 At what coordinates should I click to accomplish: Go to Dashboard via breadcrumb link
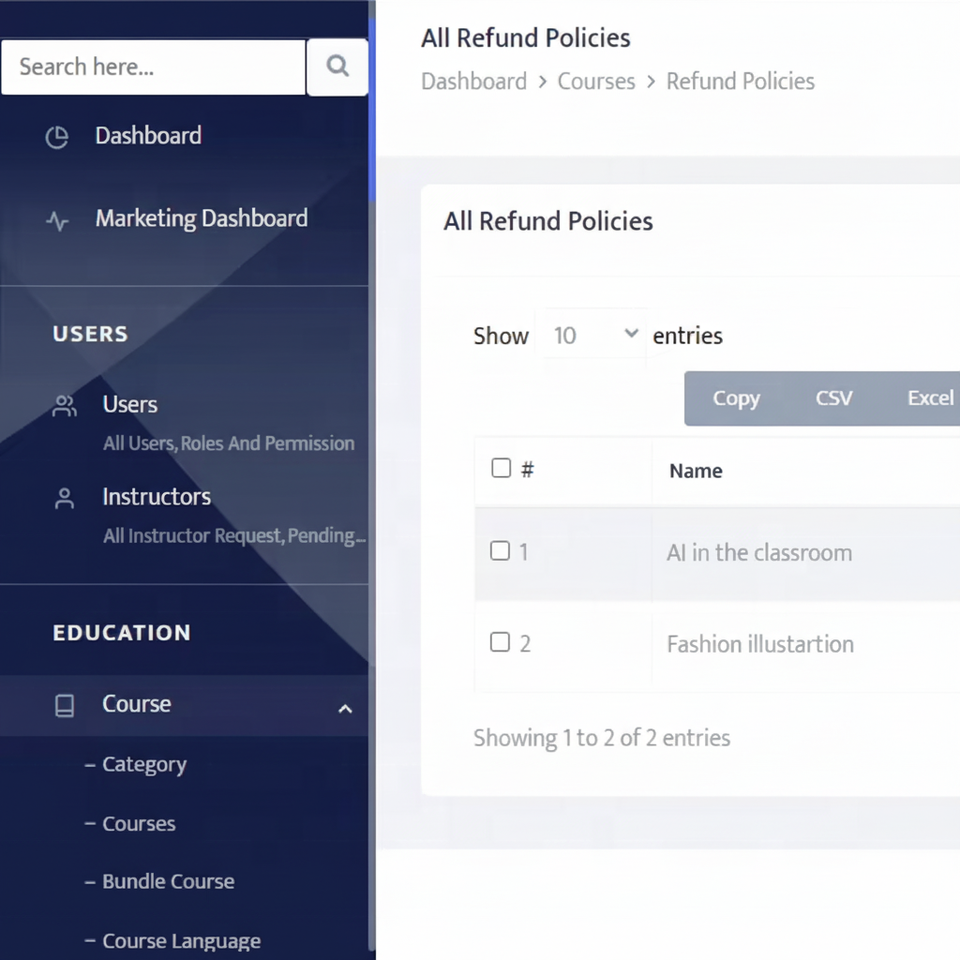(x=474, y=81)
